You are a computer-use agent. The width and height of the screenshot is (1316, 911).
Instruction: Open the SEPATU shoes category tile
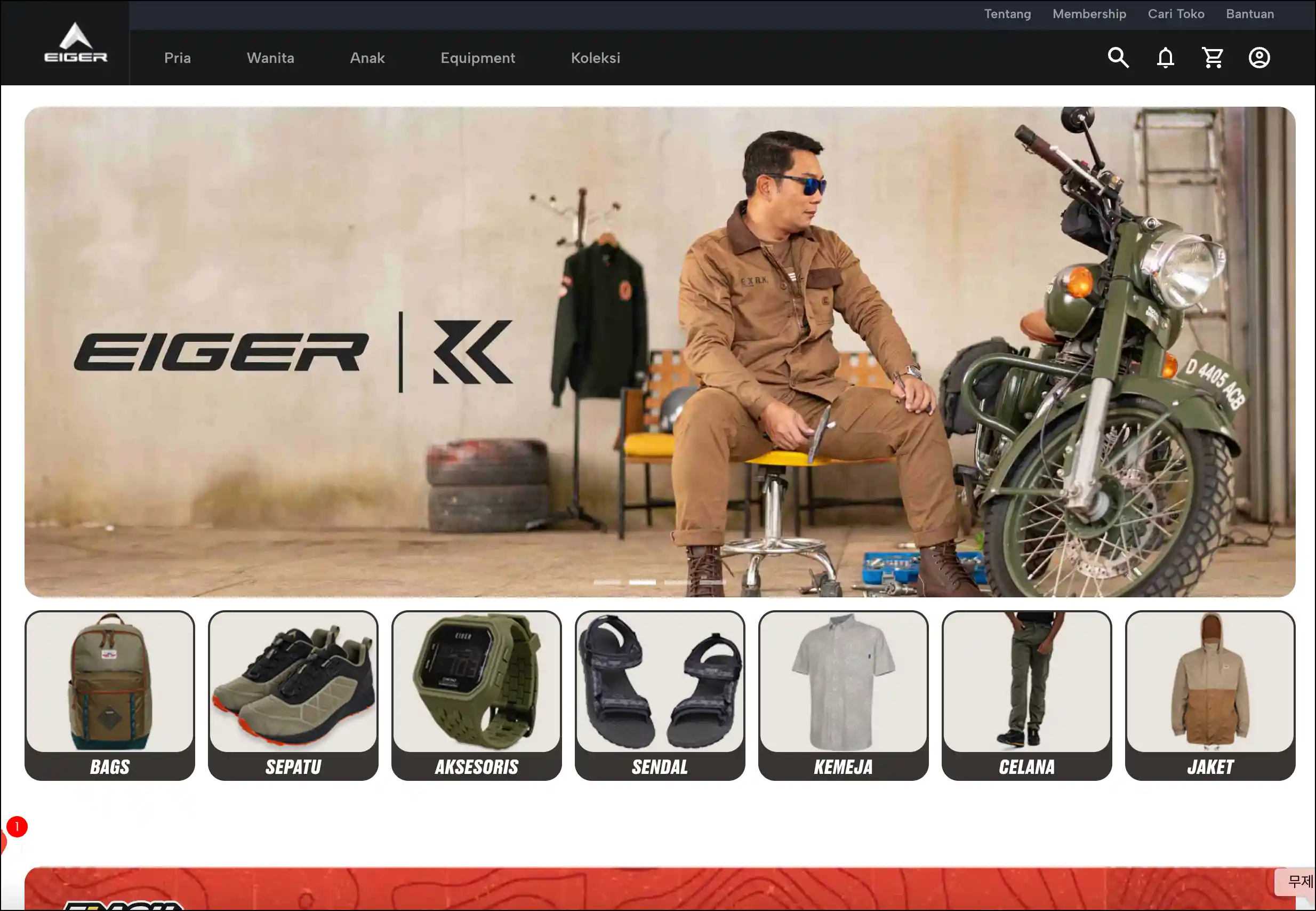click(x=293, y=695)
